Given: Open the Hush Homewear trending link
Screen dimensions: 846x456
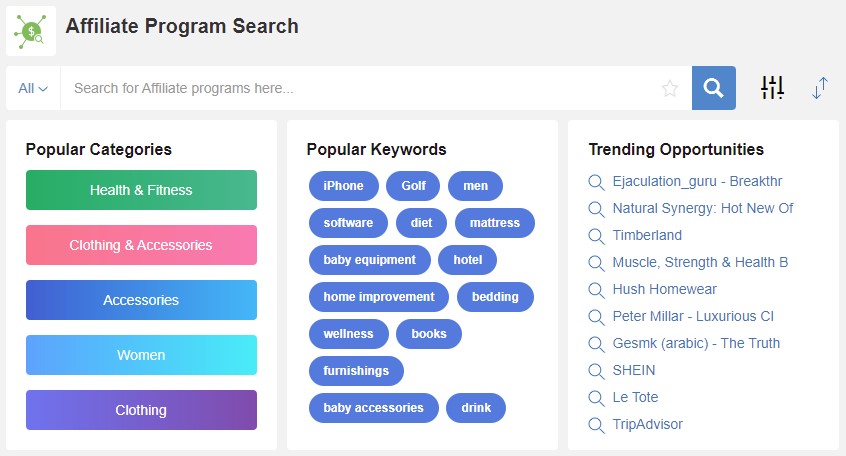Looking at the screenshot, I should pyautogui.click(x=664, y=289).
